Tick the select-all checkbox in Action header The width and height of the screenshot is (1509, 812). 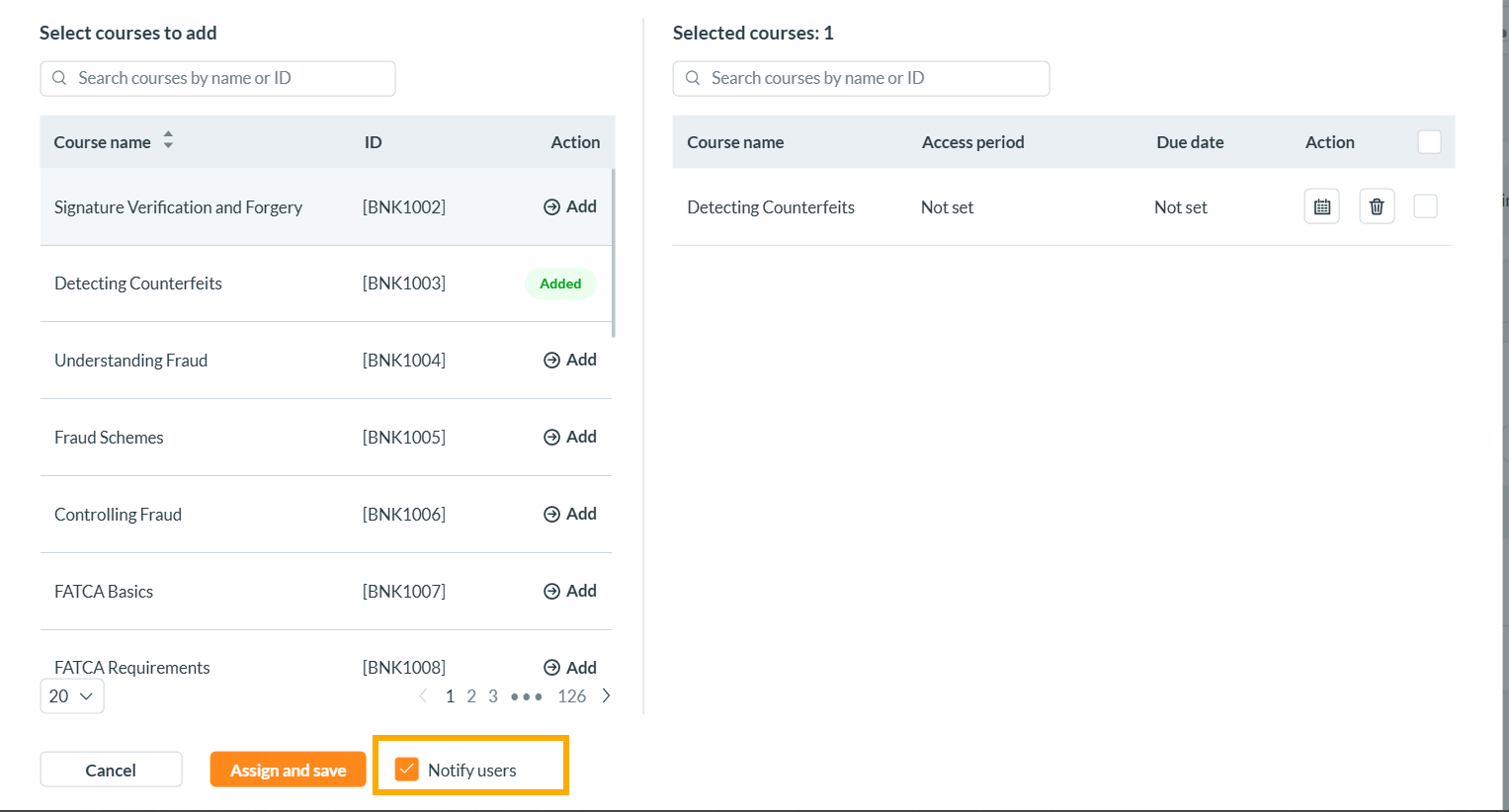coord(1429,141)
